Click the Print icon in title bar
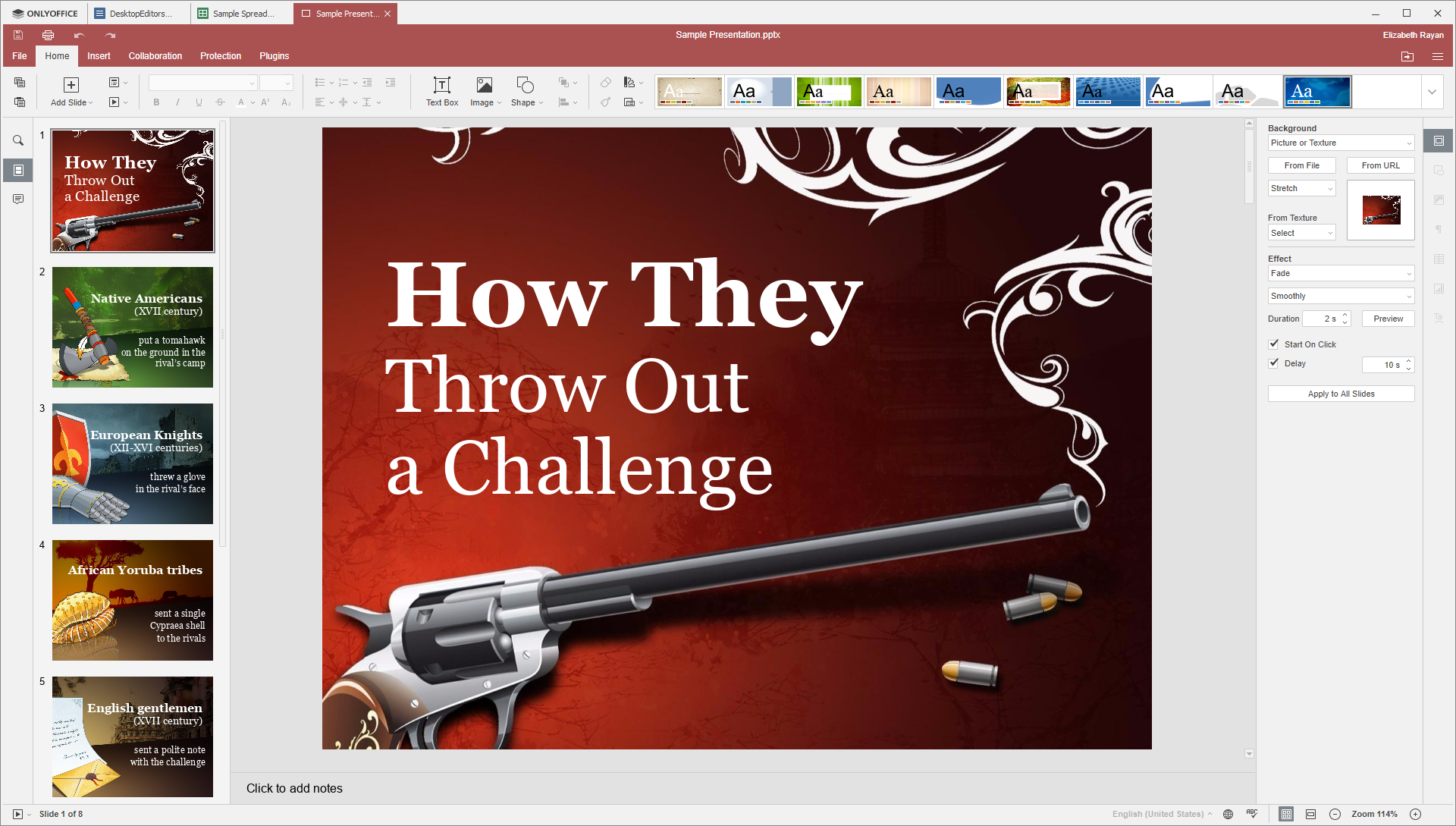Screen dimensions: 1456x826 [x=49, y=35]
